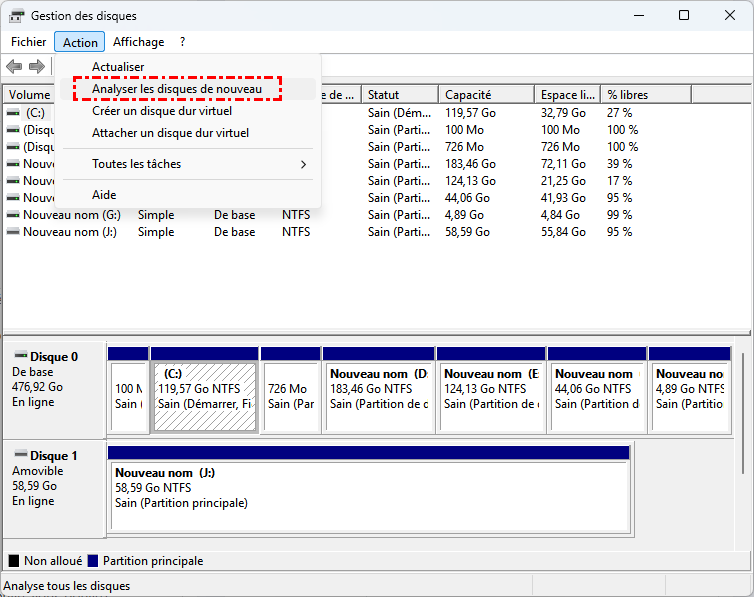Select the (C:) volume icon in the list
Image resolution: width=754 pixels, height=597 pixels.
12,113
